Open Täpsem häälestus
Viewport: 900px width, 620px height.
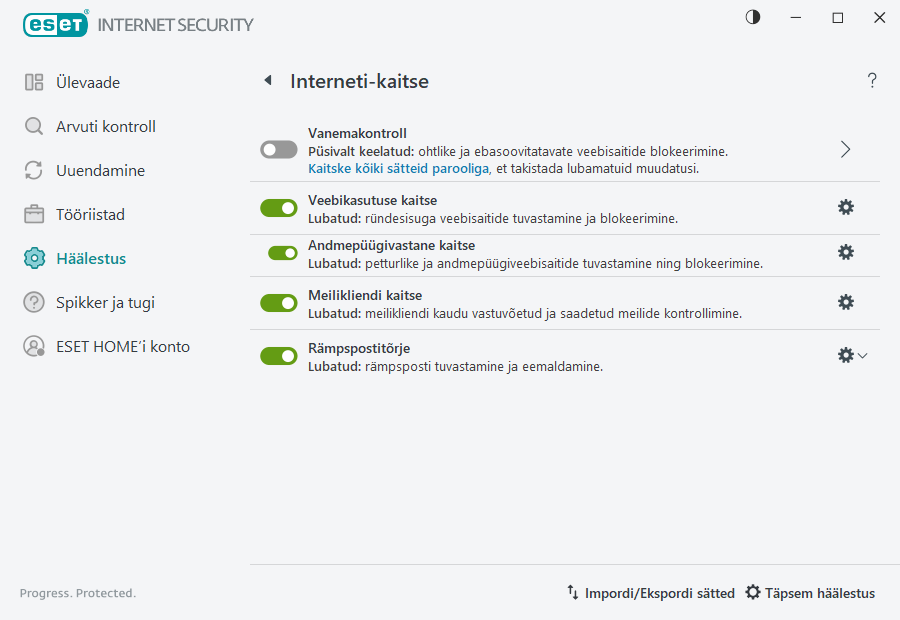pyautogui.click(x=810, y=592)
